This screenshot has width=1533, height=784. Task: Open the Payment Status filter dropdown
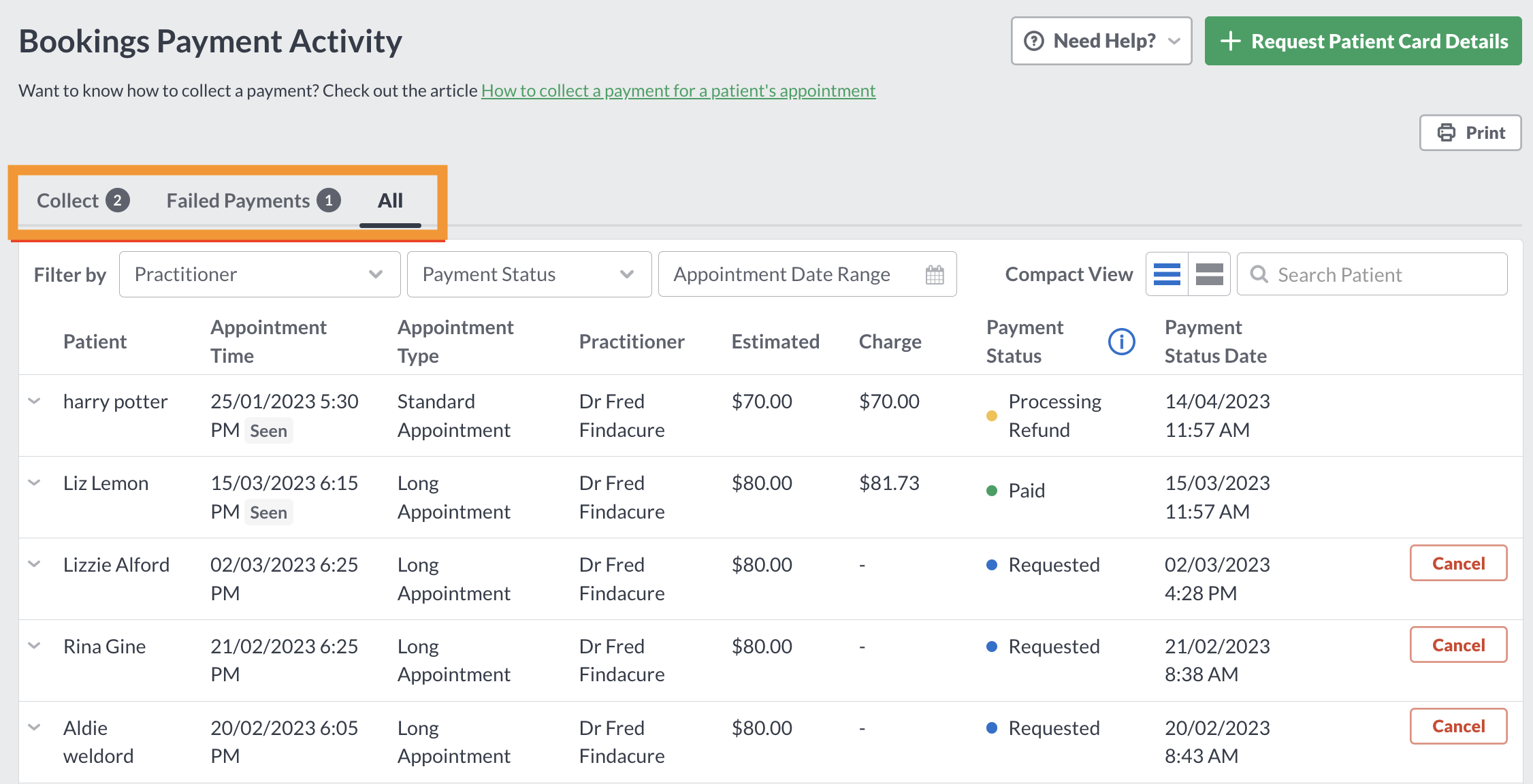tap(529, 274)
